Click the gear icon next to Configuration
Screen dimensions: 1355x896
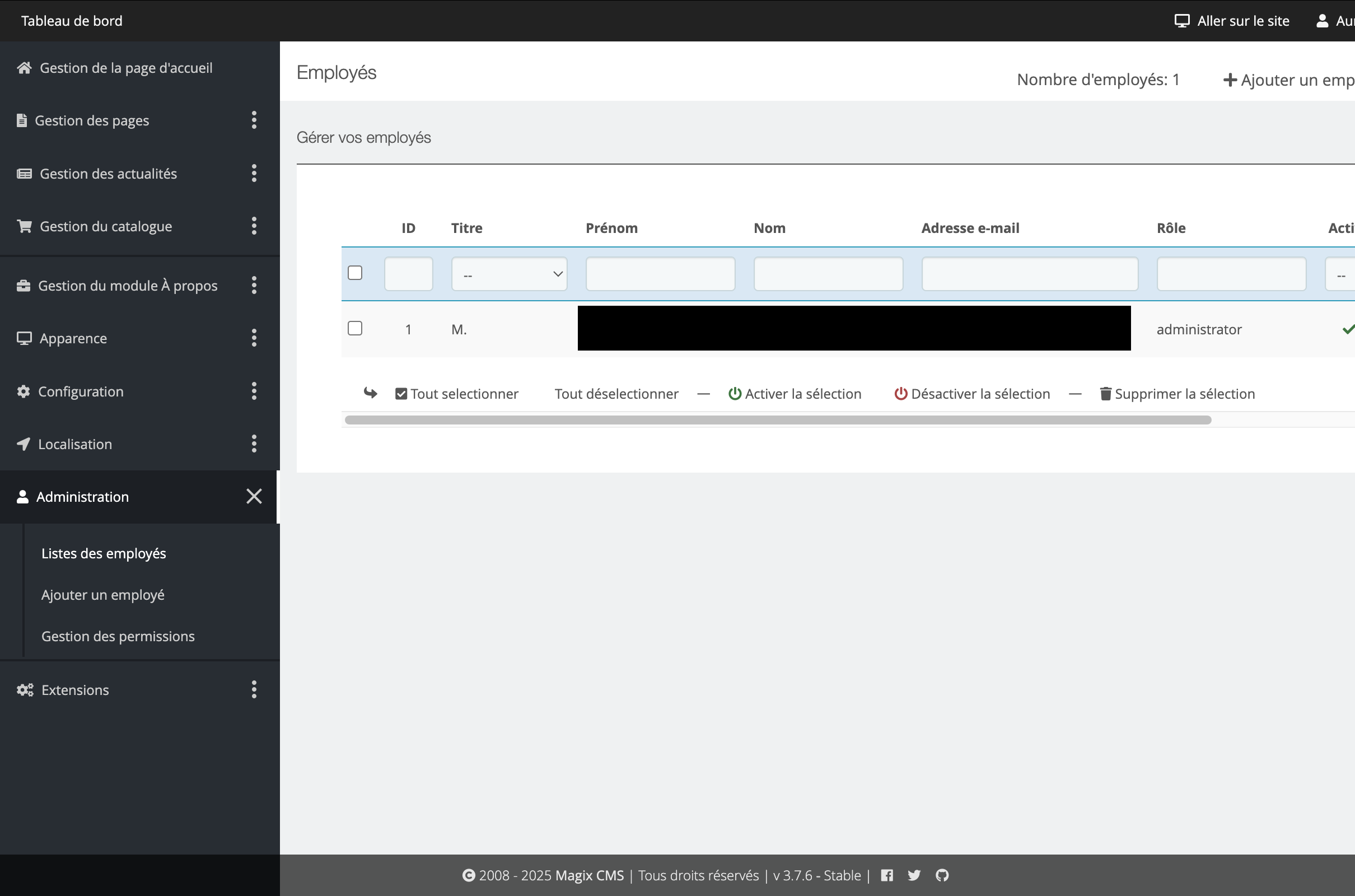point(24,391)
